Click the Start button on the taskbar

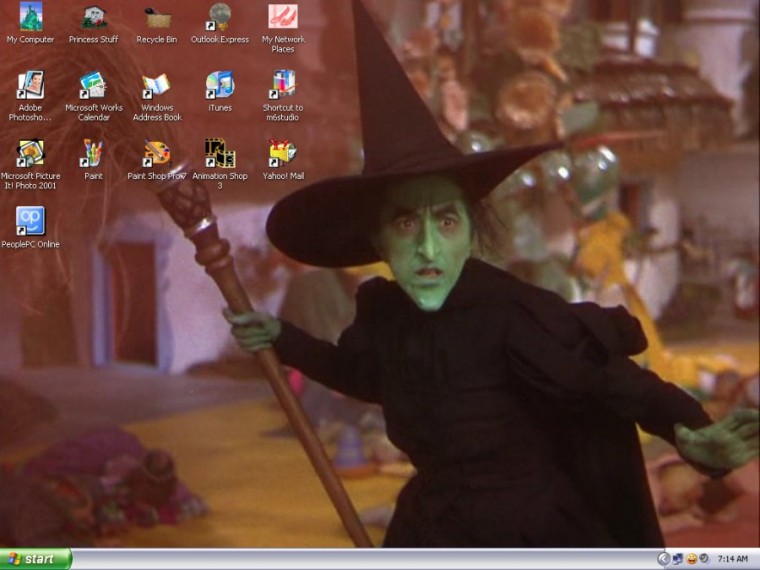36,559
